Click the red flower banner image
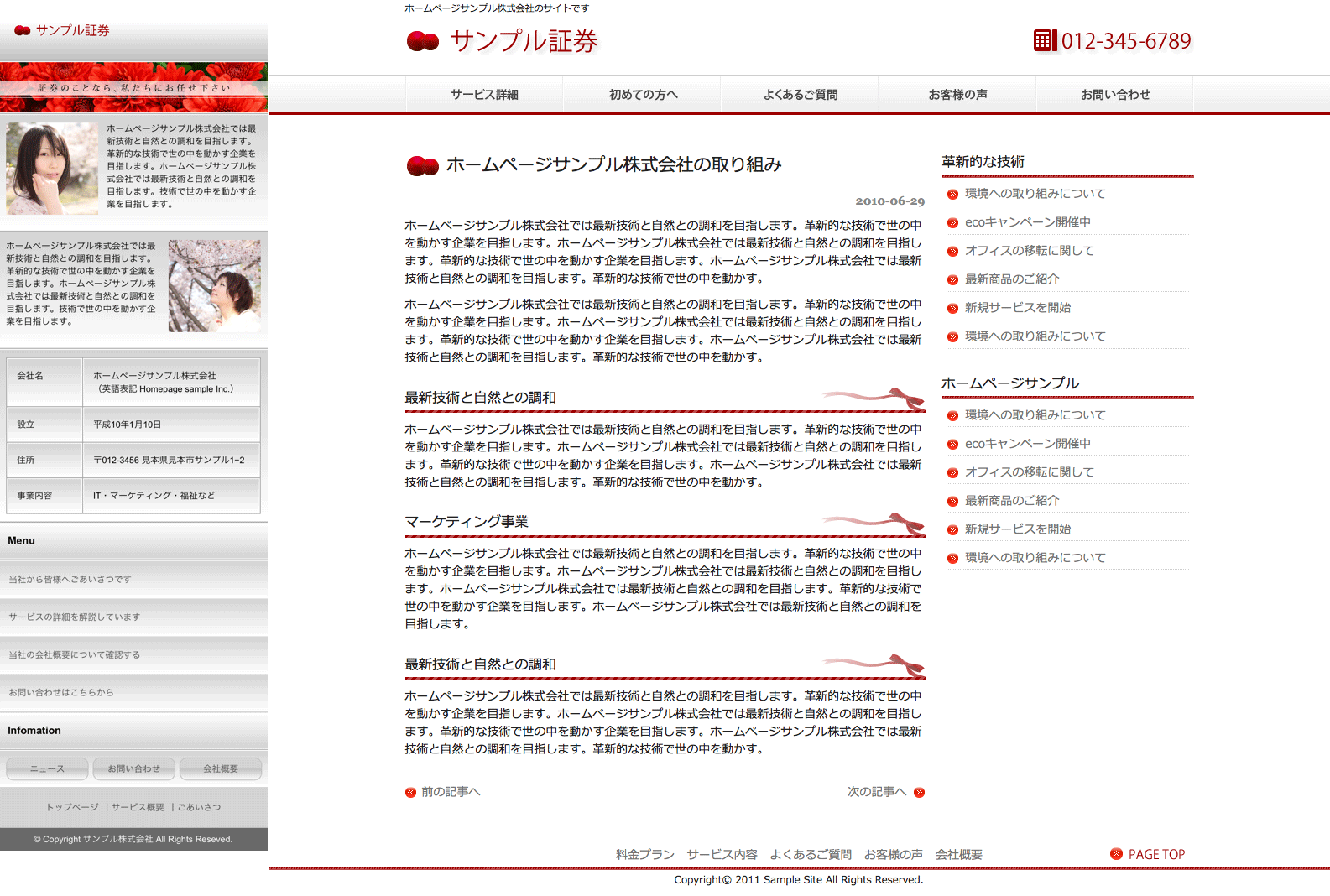 coord(133,87)
